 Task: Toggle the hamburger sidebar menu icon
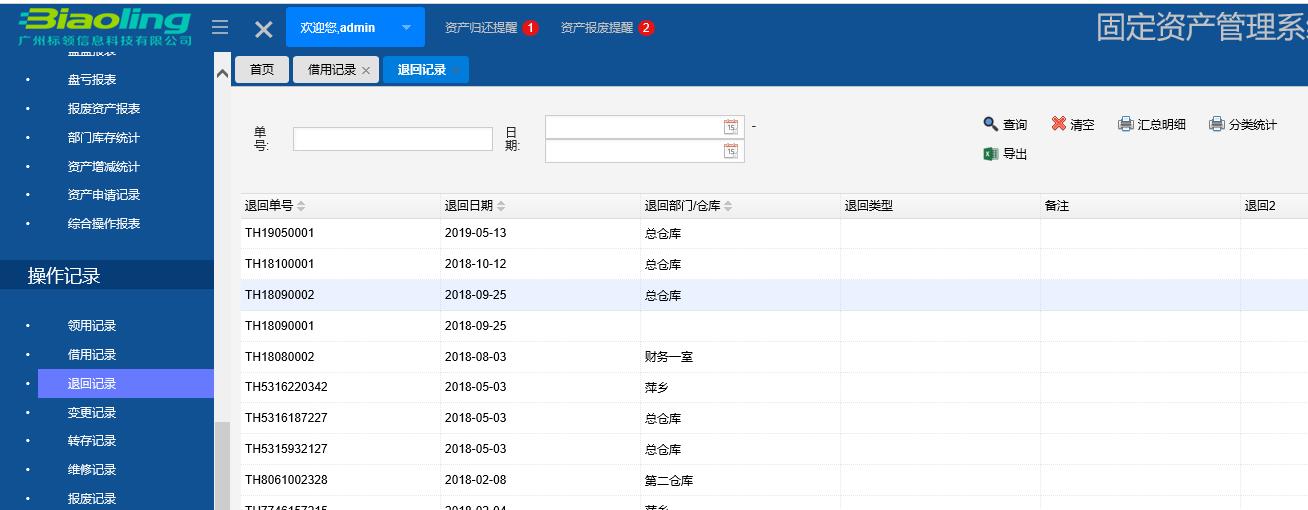220,28
